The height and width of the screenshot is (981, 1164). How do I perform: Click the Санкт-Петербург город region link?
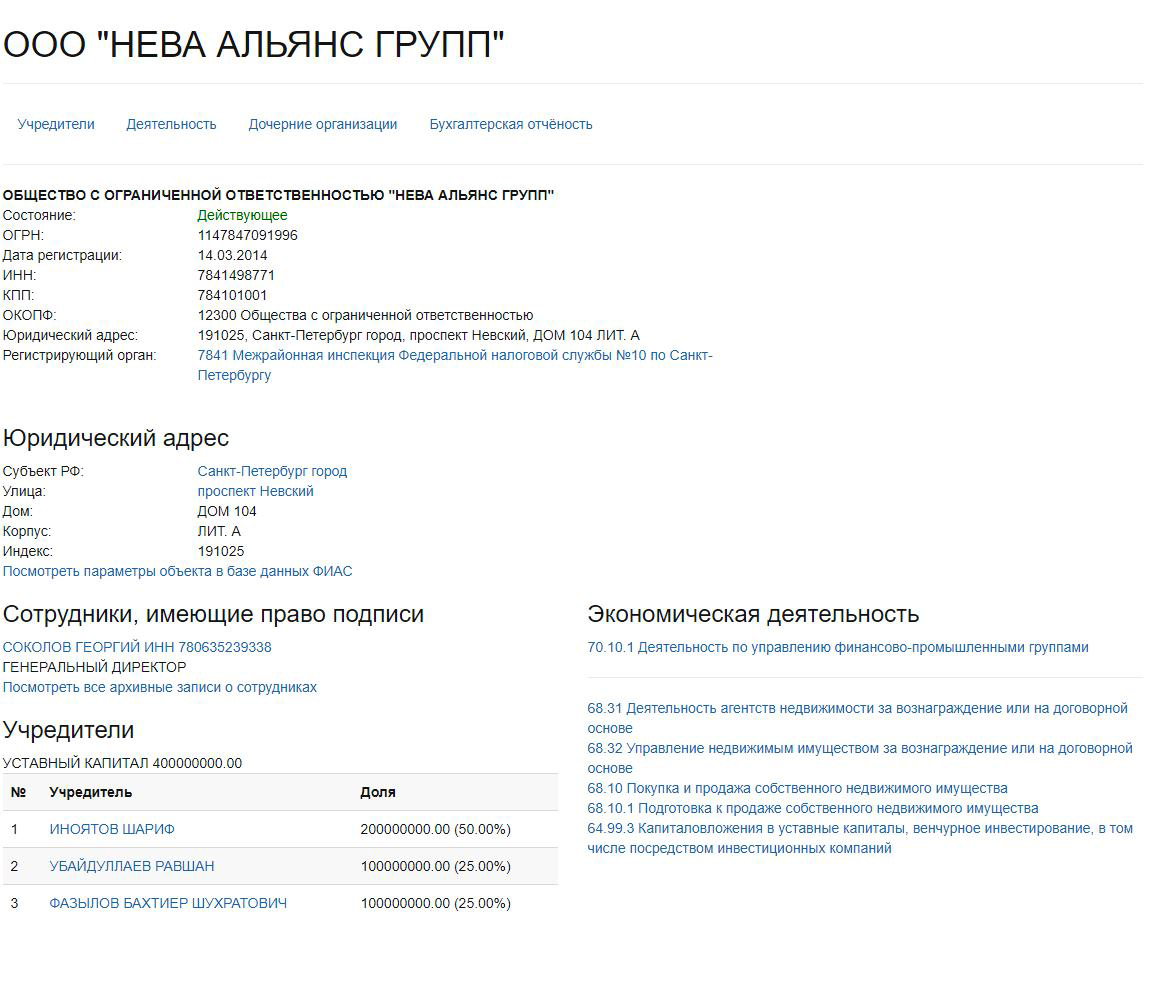coord(272,471)
